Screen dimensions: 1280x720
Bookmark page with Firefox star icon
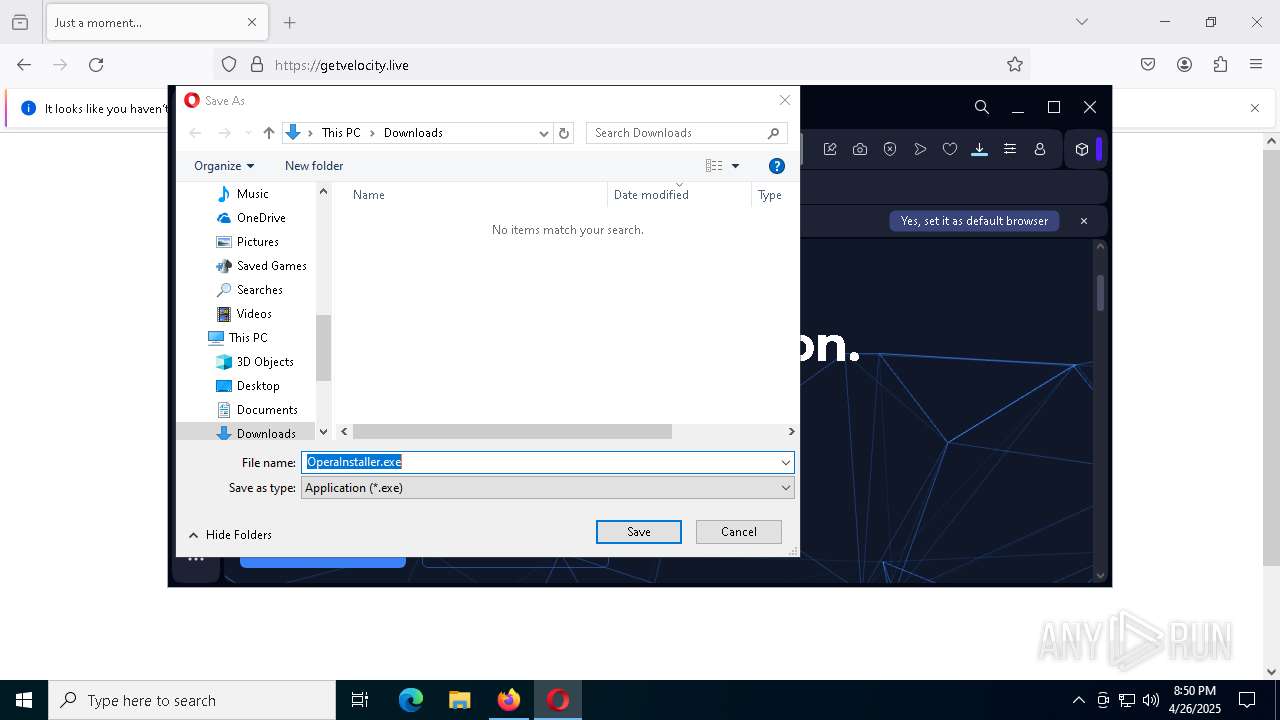(x=1015, y=65)
